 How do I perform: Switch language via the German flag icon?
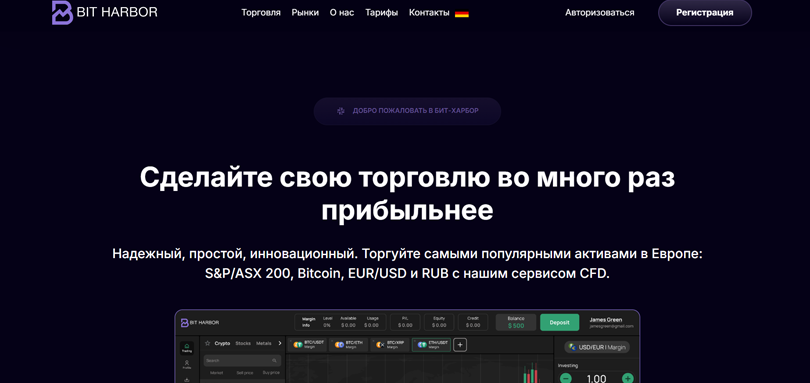pos(462,13)
